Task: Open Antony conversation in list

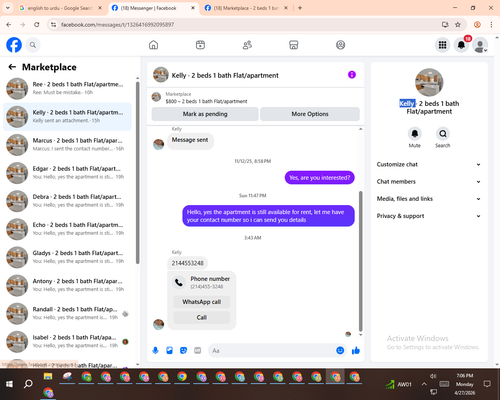Action: click(x=67, y=285)
